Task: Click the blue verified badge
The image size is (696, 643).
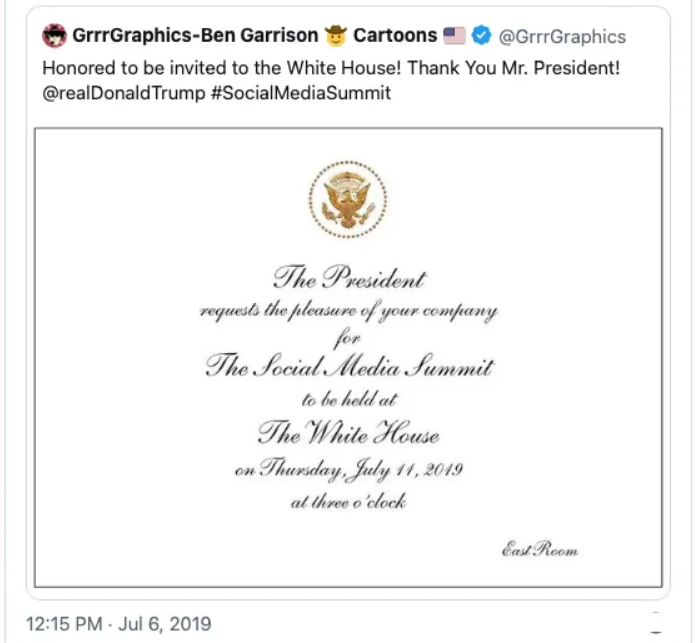Action: (481, 36)
